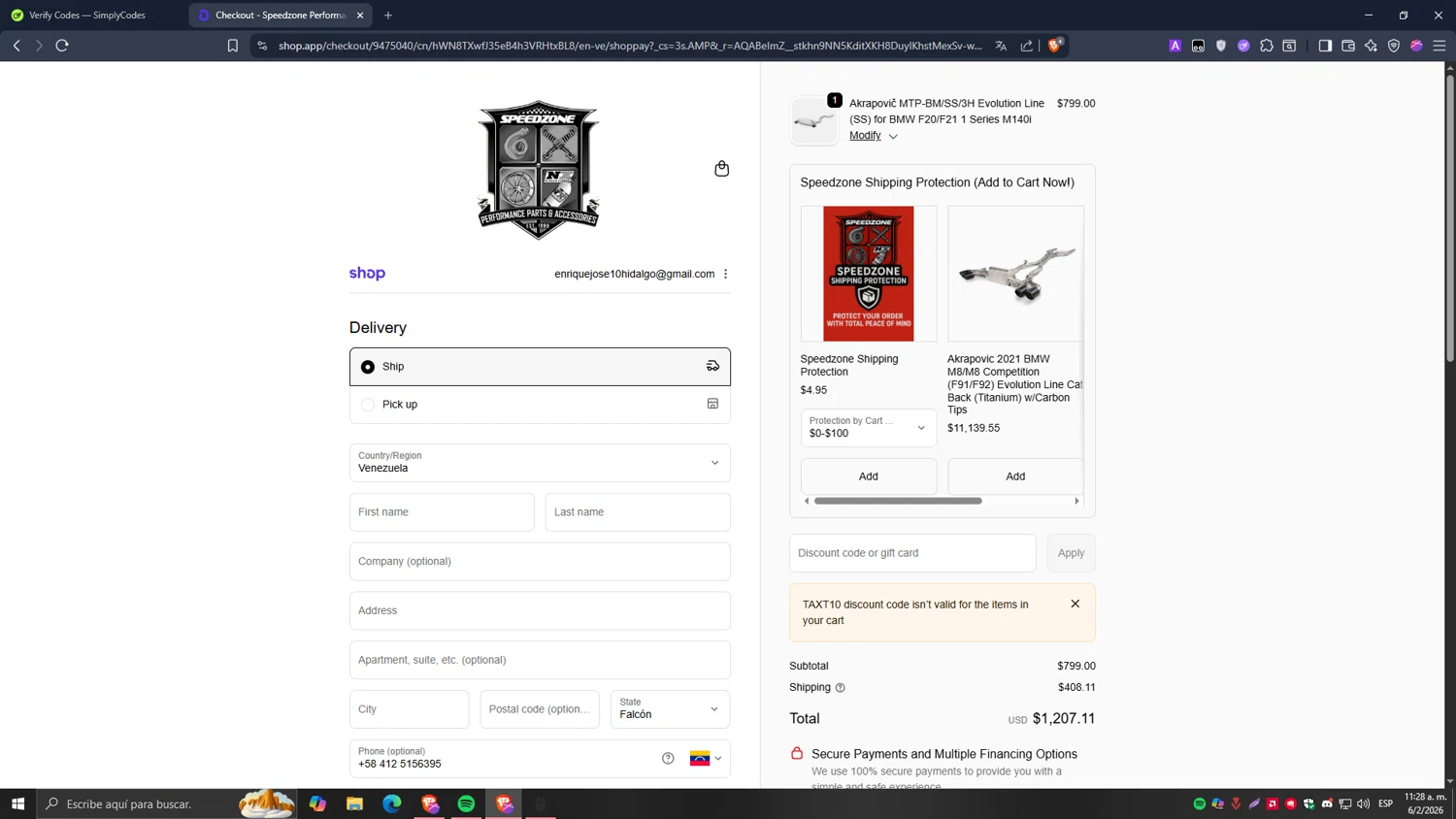Click the browser address bar URL
This screenshot has height=819, width=1456.
point(630,46)
